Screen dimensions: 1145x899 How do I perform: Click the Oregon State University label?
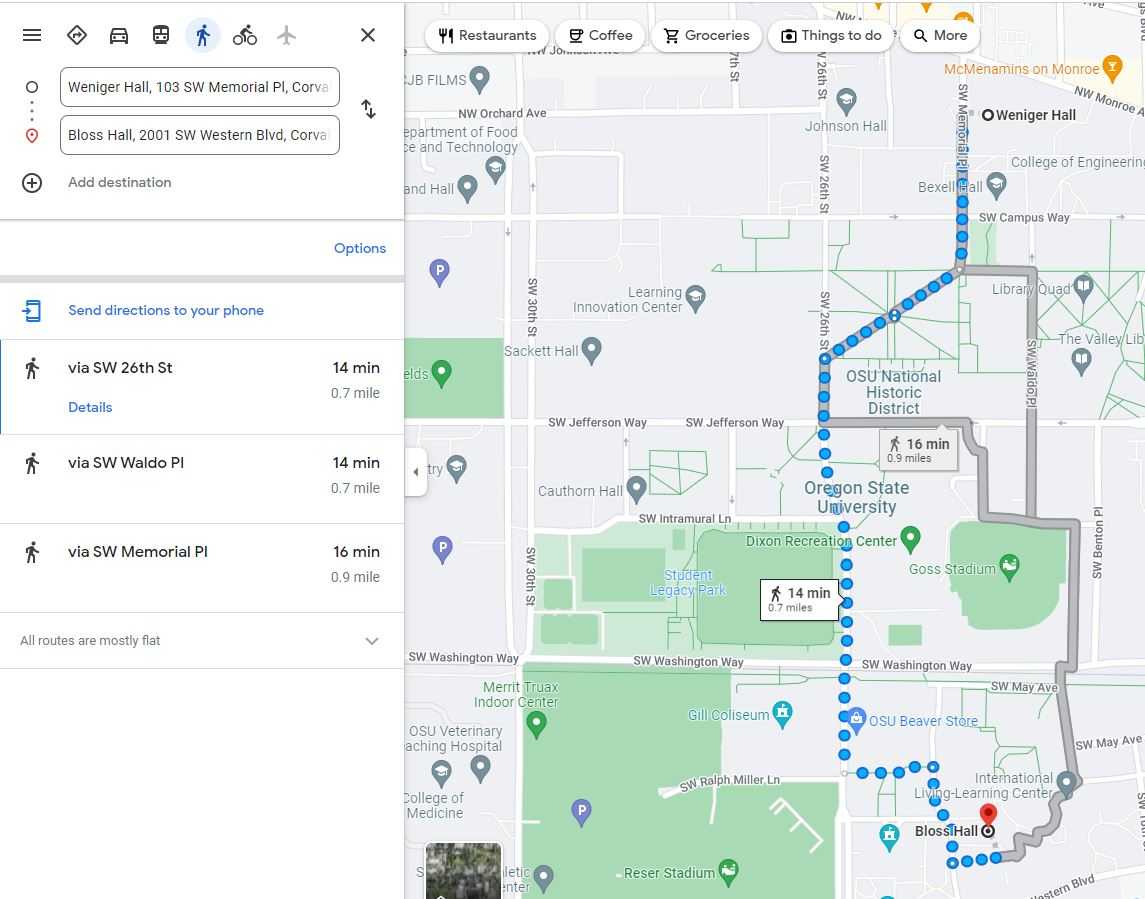click(x=857, y=497)
